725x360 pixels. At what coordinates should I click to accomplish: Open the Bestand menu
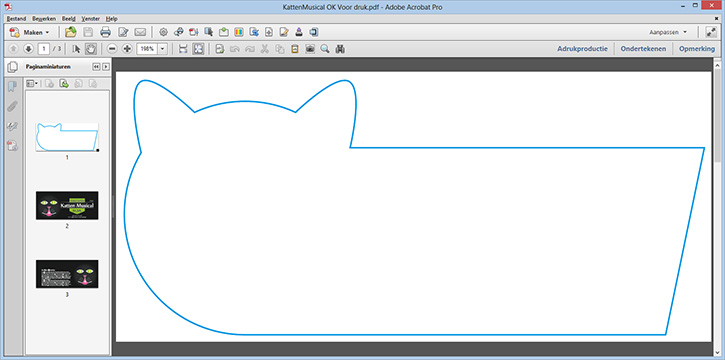pyautogui.click(x=16, y=19)
